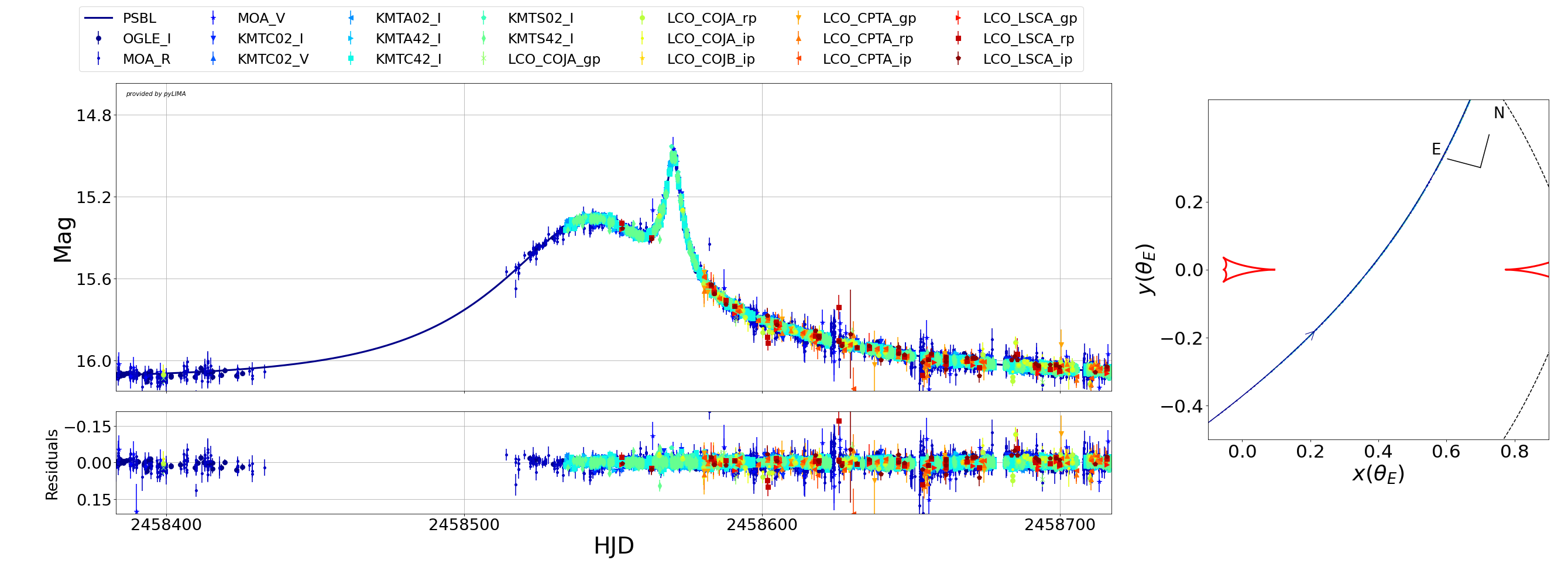Click the red square LCO_LSCA_rp legend marker
Screen dimensions: 1568x567
(x=958, y=39)
